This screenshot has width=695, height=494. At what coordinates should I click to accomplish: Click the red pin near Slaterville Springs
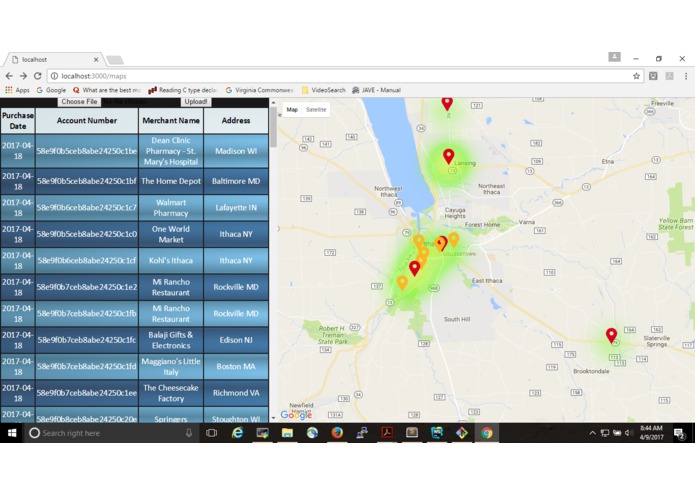(611, 335)
